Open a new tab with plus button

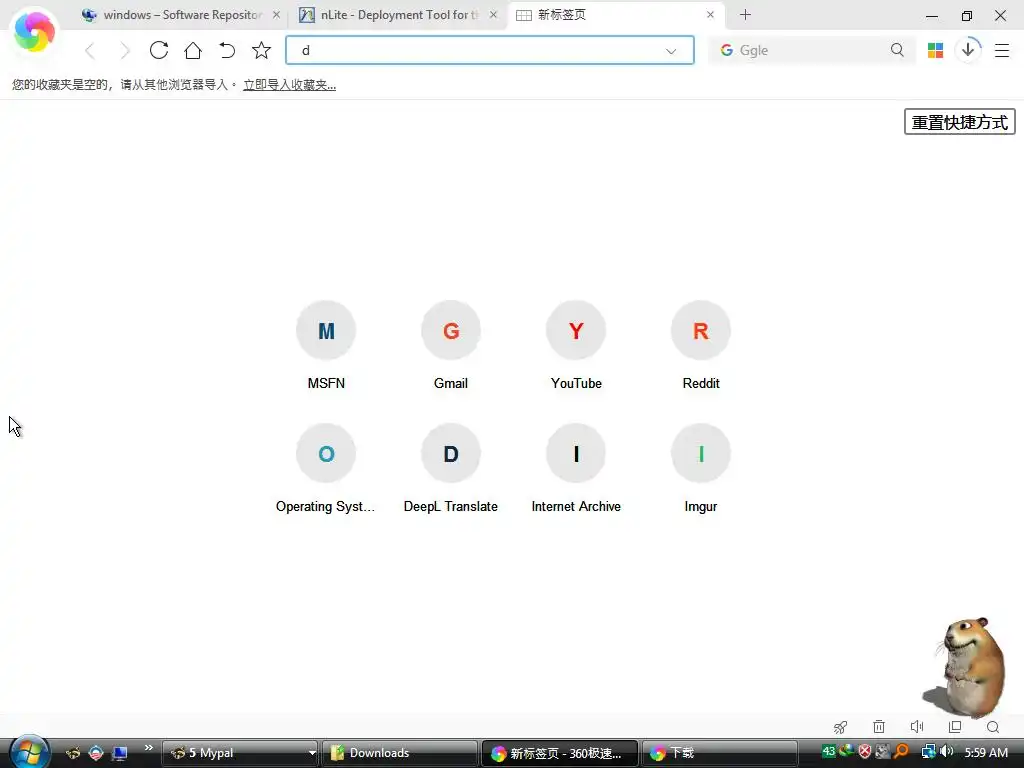point(745,14)
